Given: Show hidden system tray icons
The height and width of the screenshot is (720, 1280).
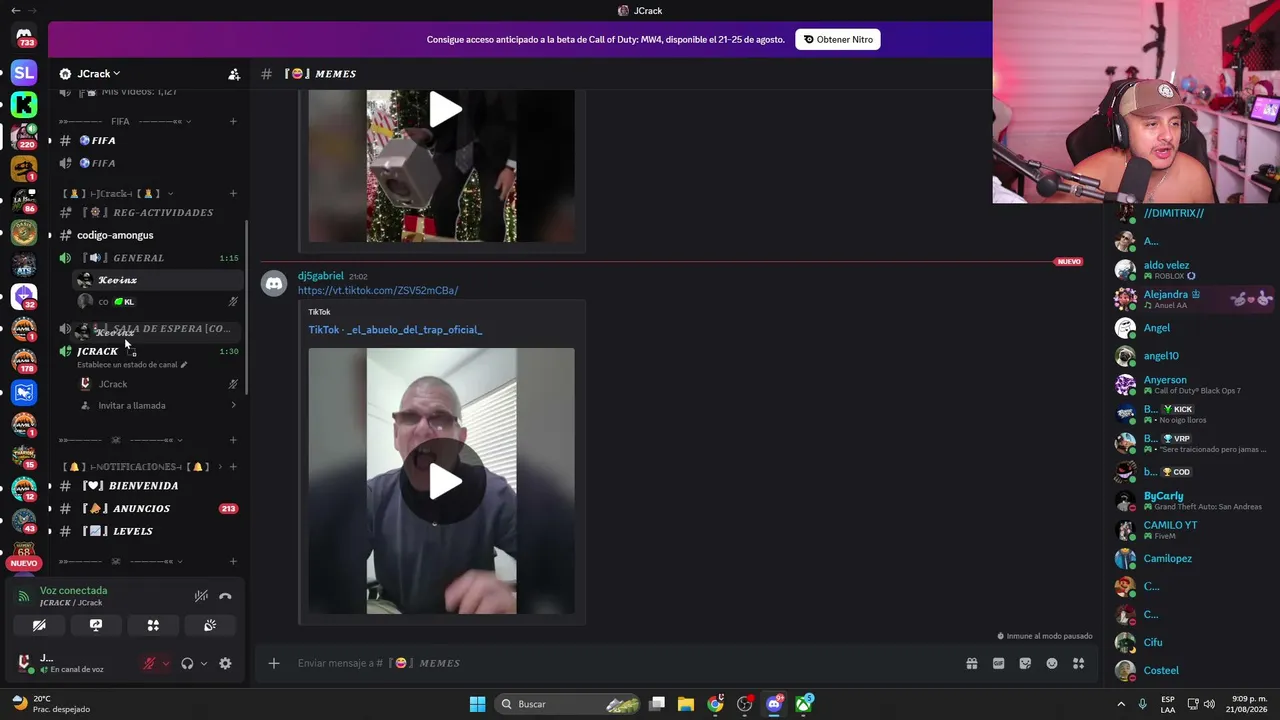Looking at the screenshot, I should 1121,704.
